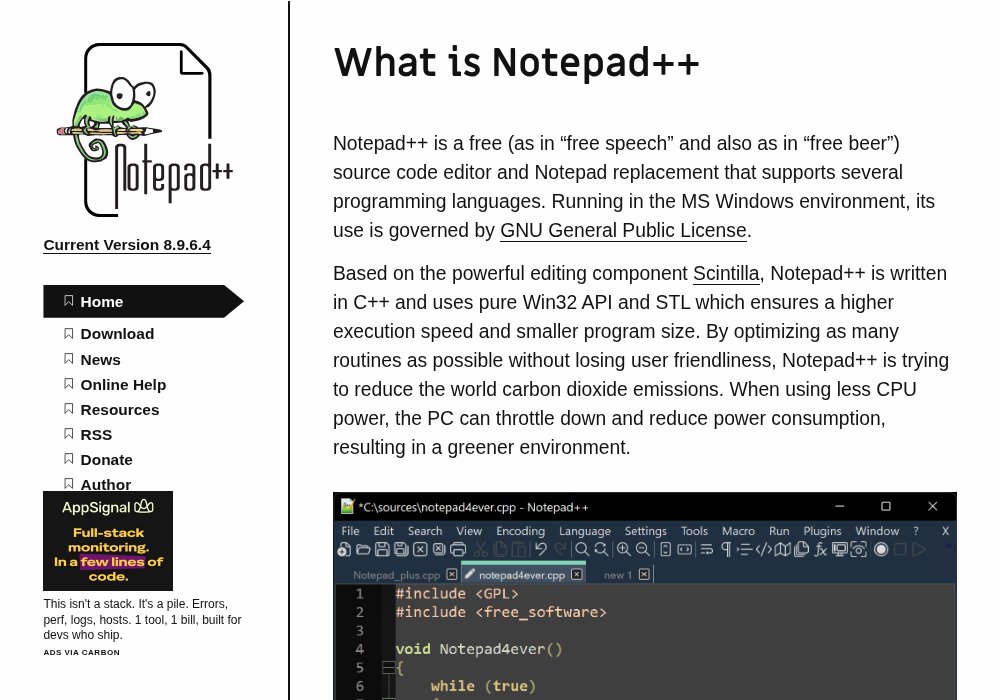Click Document Map icon in Notepad++ screenshot toolbar
The width and height of the screenshot is (1000, 700).
[783, 550]
